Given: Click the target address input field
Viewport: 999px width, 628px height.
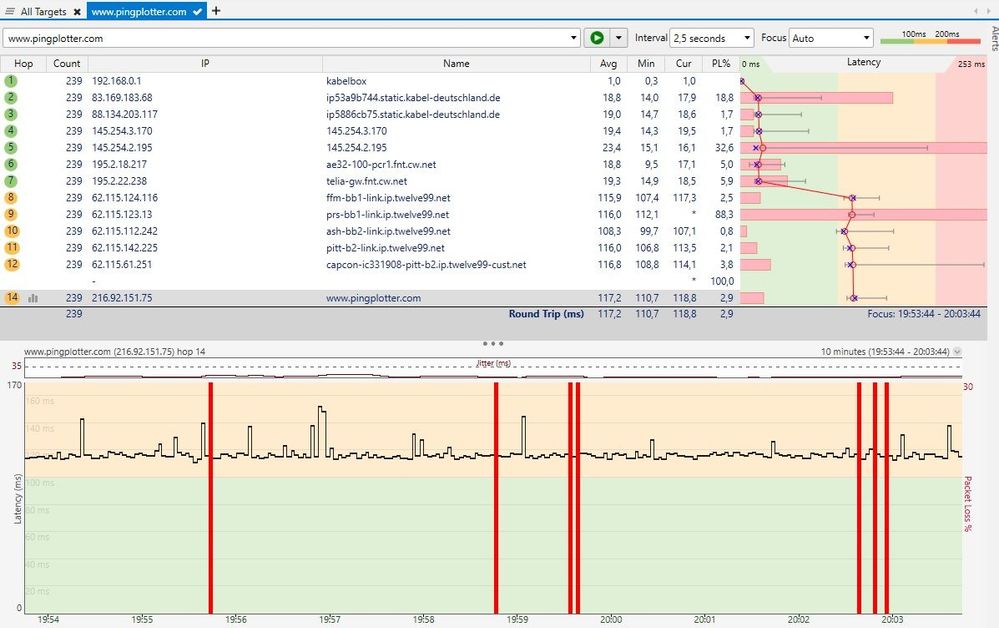Looking at the screenshot, I should point(285,38).
